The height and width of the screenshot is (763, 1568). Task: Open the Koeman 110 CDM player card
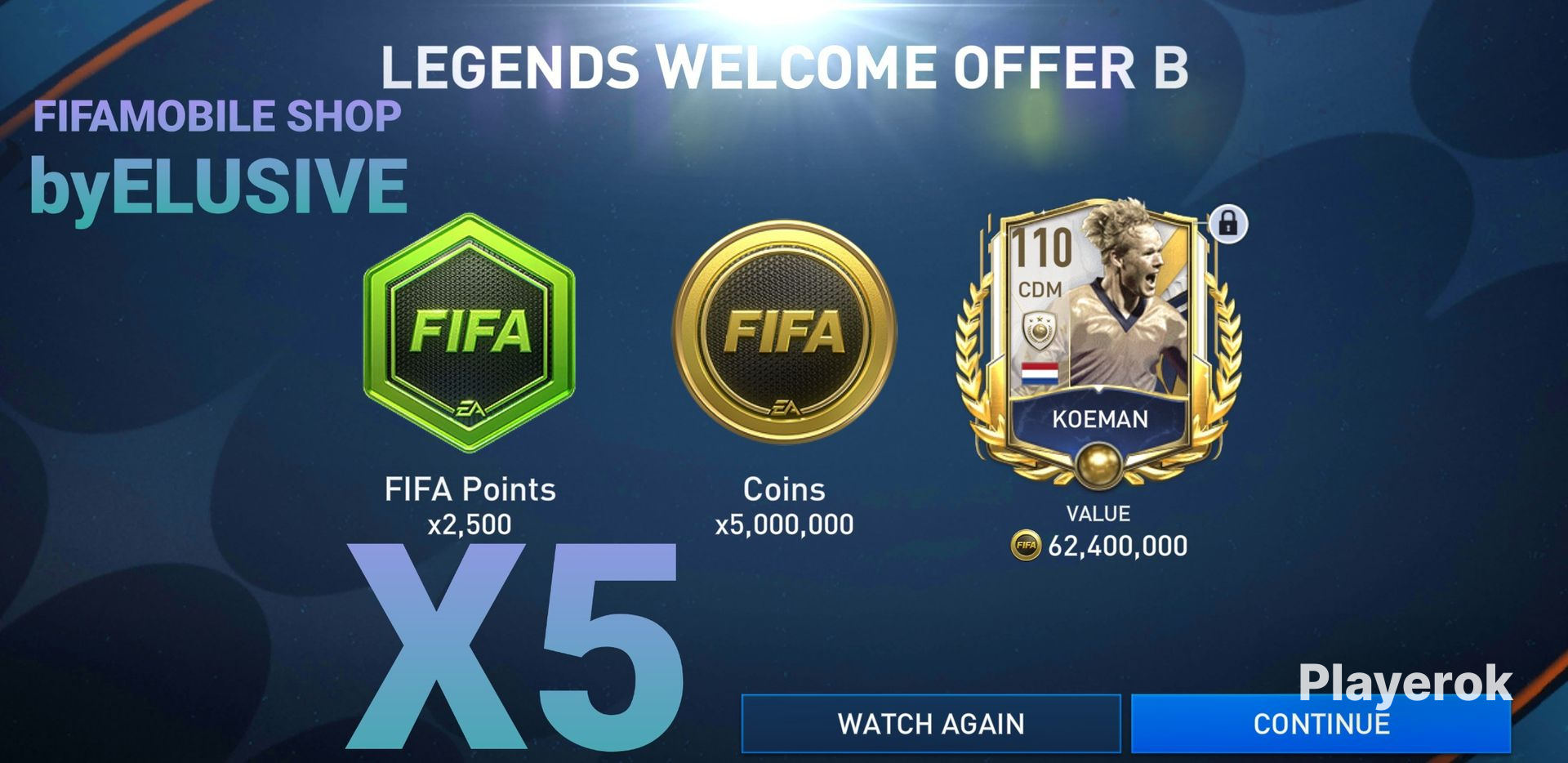click(x=1099, y=343)
